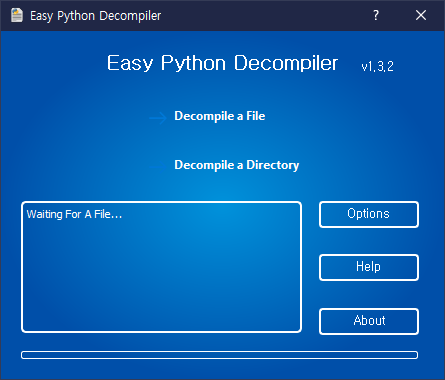The image size is (445, 380).
Task: Select Decompile a File
Action: coord(220,116)
